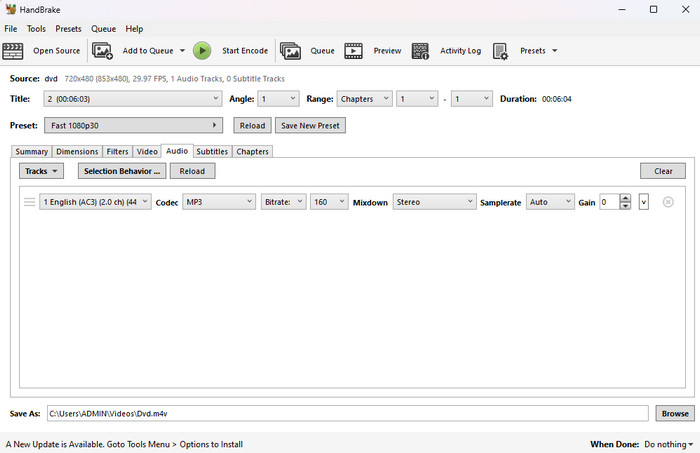Switch to the Video tab
Viewport: 700px width, 453px height.
coord(147,152)
